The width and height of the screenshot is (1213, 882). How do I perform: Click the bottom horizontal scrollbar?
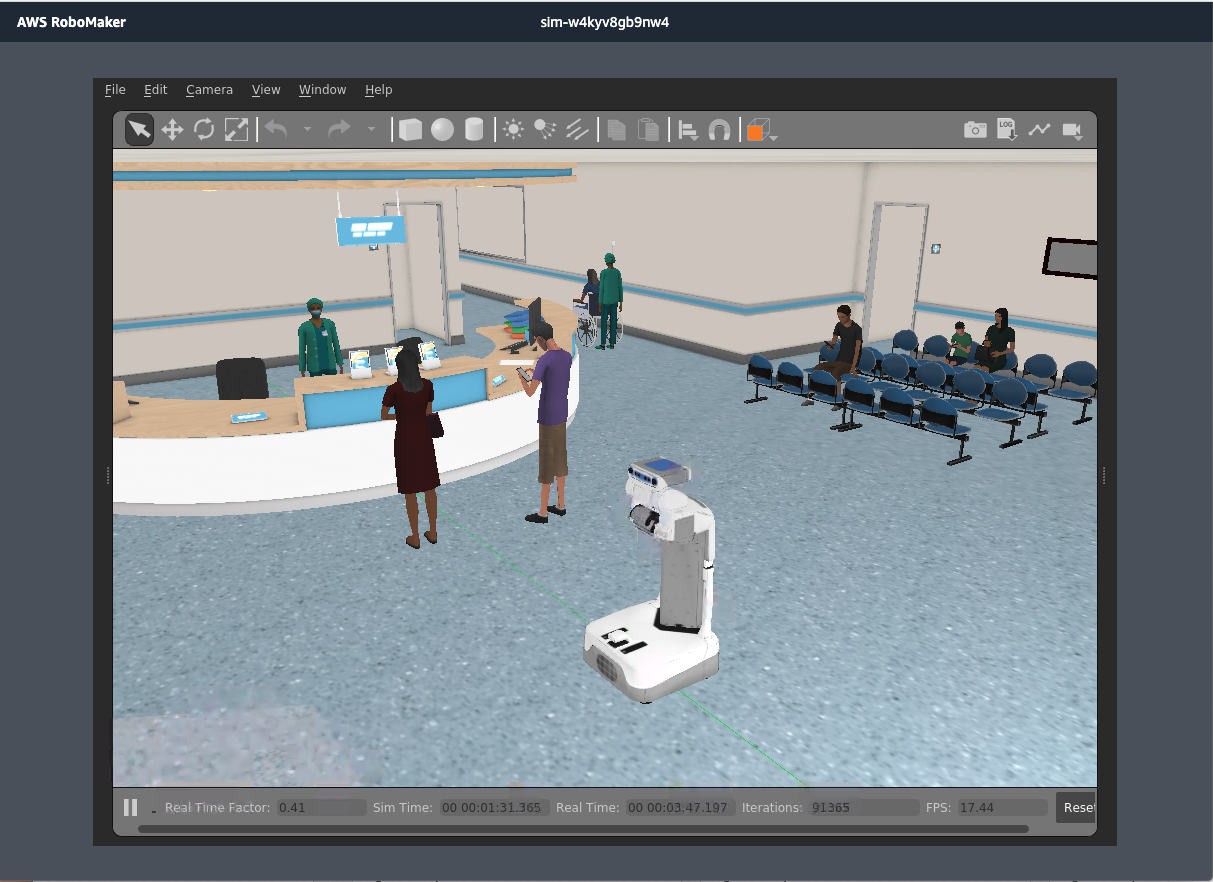coord(583,828)
